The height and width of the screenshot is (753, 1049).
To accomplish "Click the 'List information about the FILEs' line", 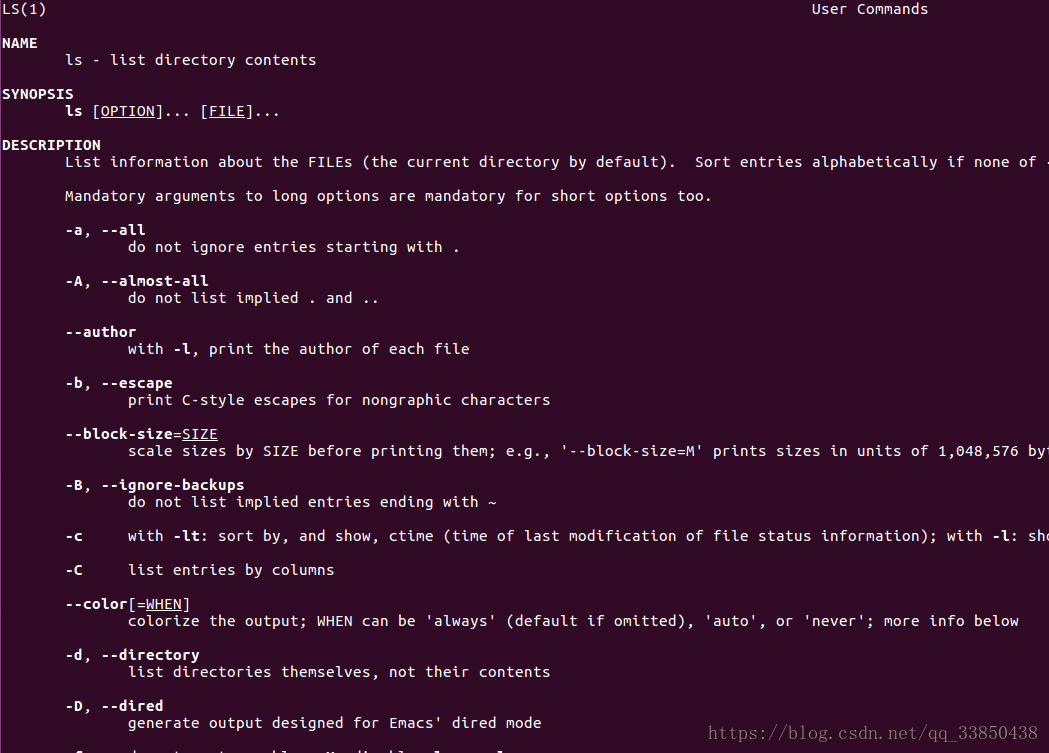I will (x=557, y=163).
